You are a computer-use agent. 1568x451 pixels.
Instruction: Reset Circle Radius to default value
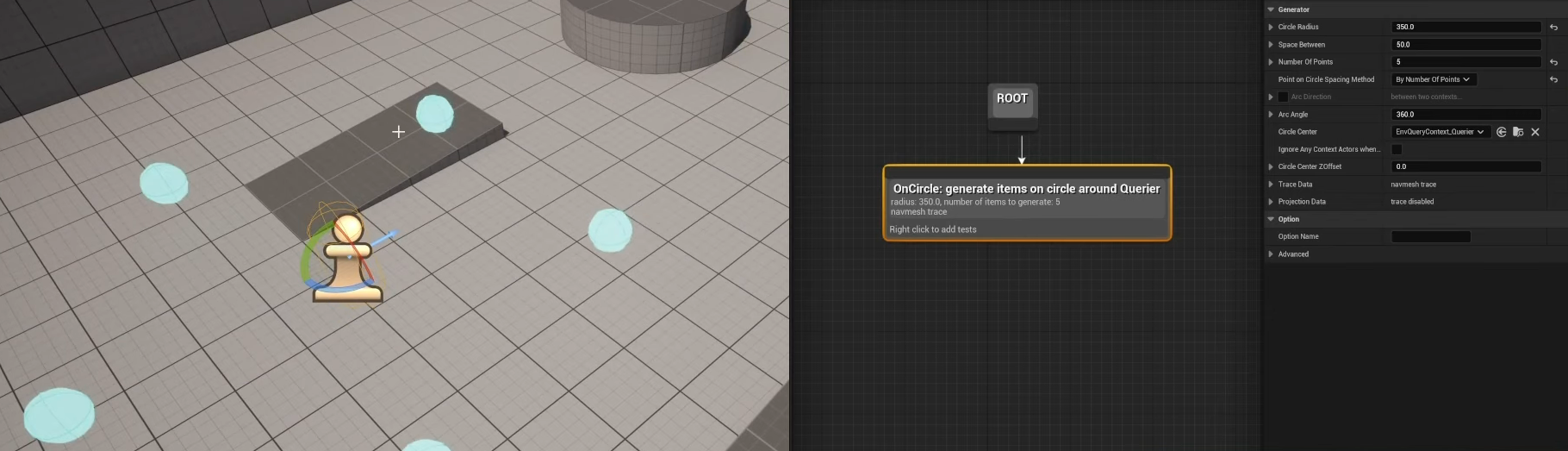tap(1553, 28)
